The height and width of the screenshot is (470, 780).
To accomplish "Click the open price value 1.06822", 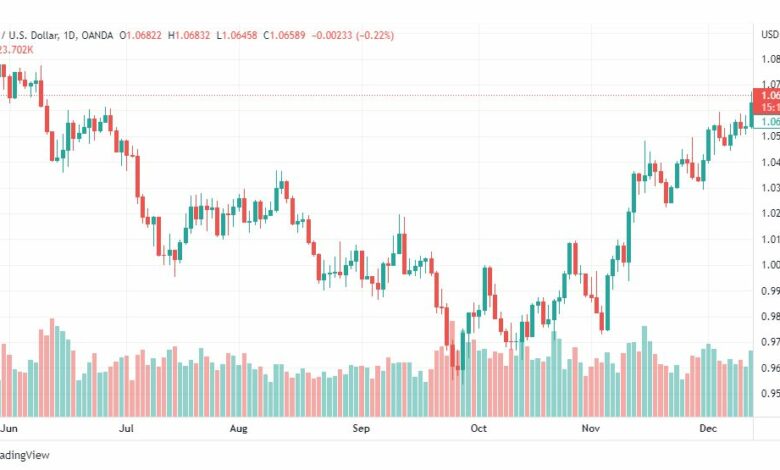I will click(x=144, y=35).
